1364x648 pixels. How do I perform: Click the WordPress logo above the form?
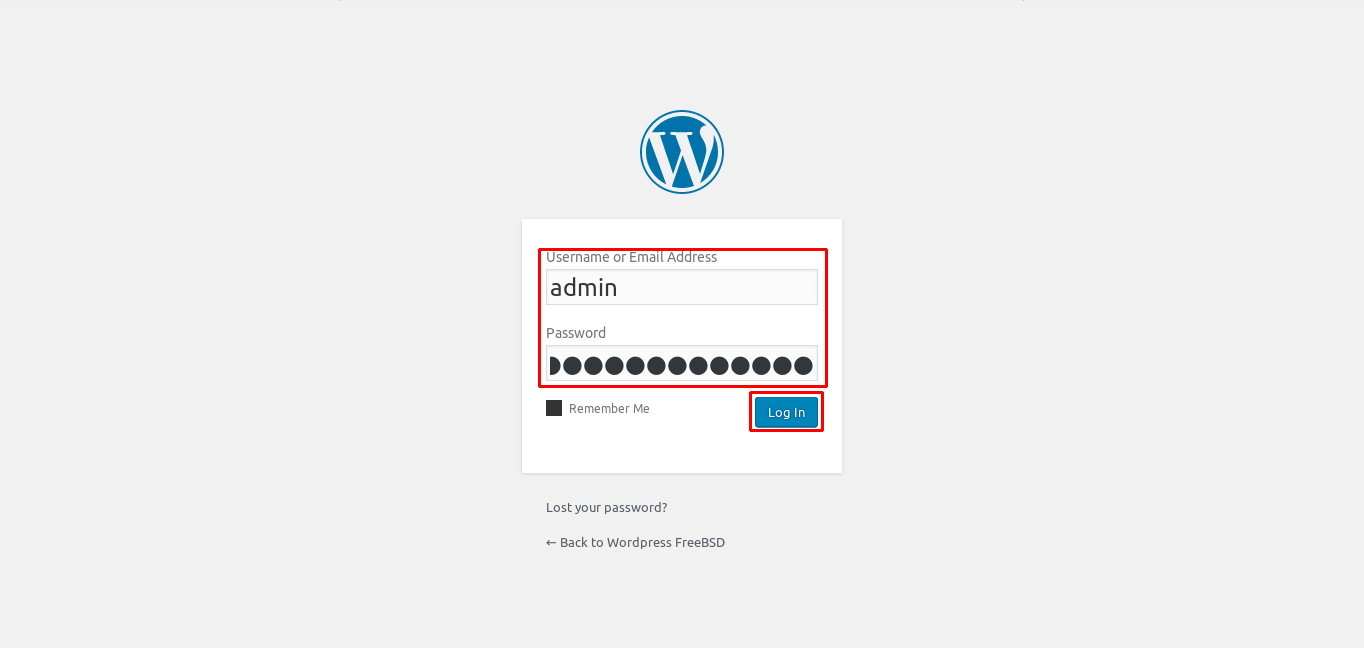(x=682, y=152)
